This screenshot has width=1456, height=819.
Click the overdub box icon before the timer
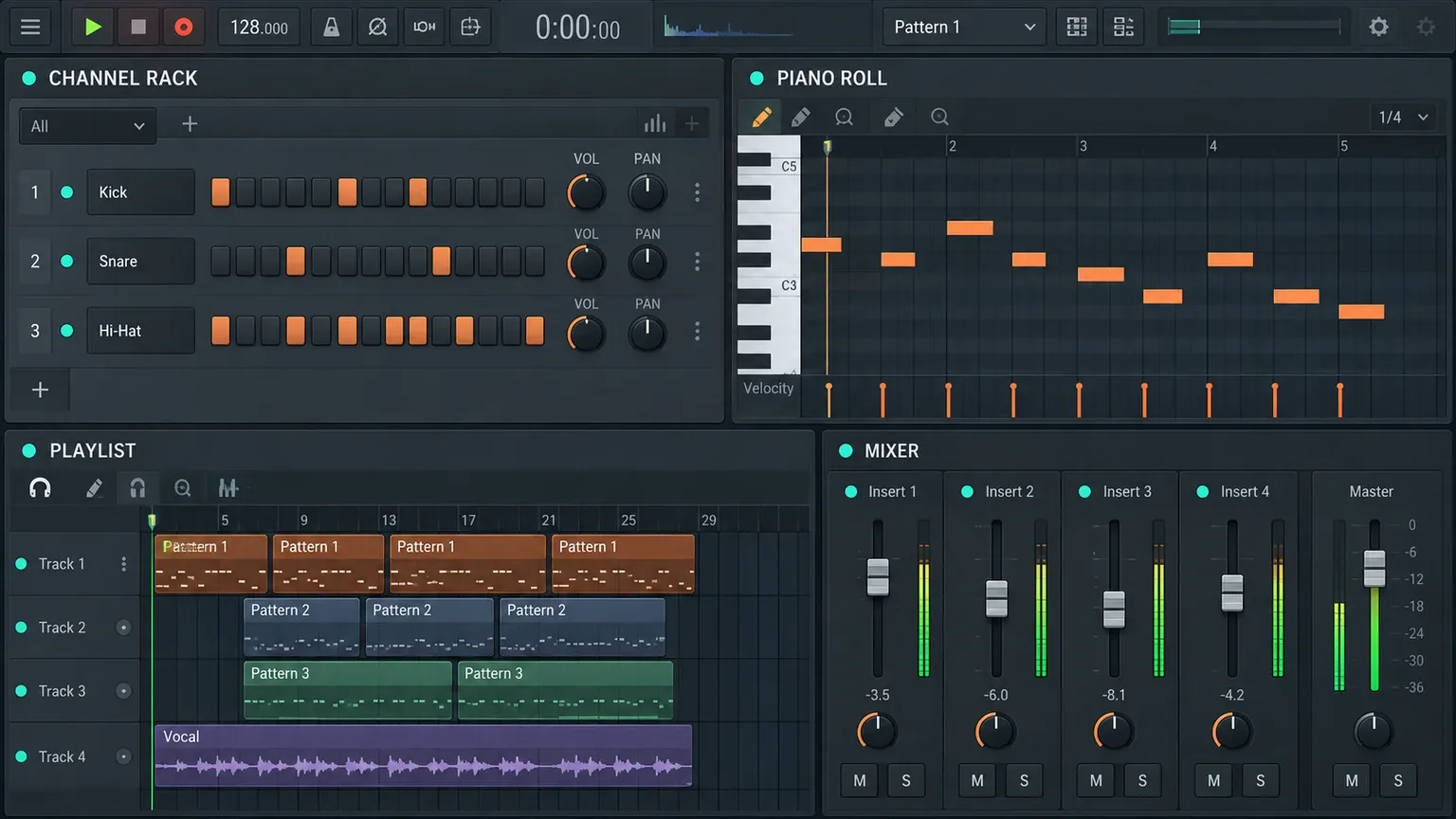pos(470,27)
